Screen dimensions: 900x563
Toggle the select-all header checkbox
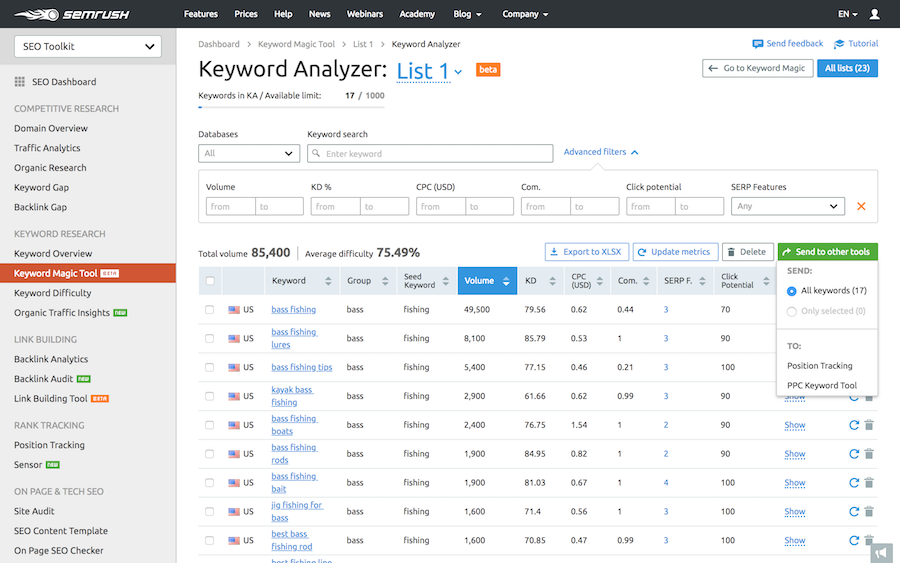coord(210,281)
